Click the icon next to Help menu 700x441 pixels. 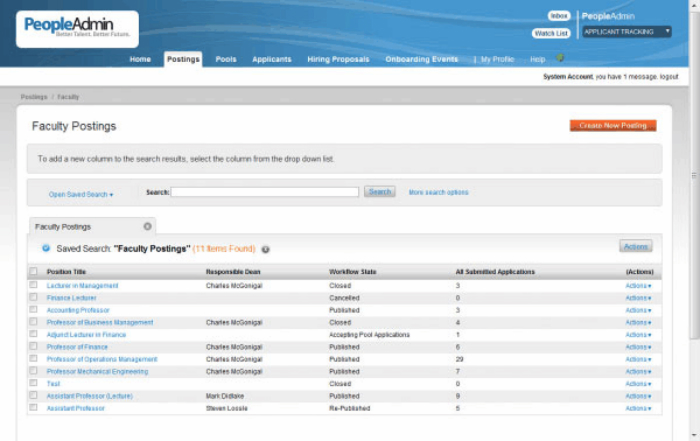coord(560,58)
